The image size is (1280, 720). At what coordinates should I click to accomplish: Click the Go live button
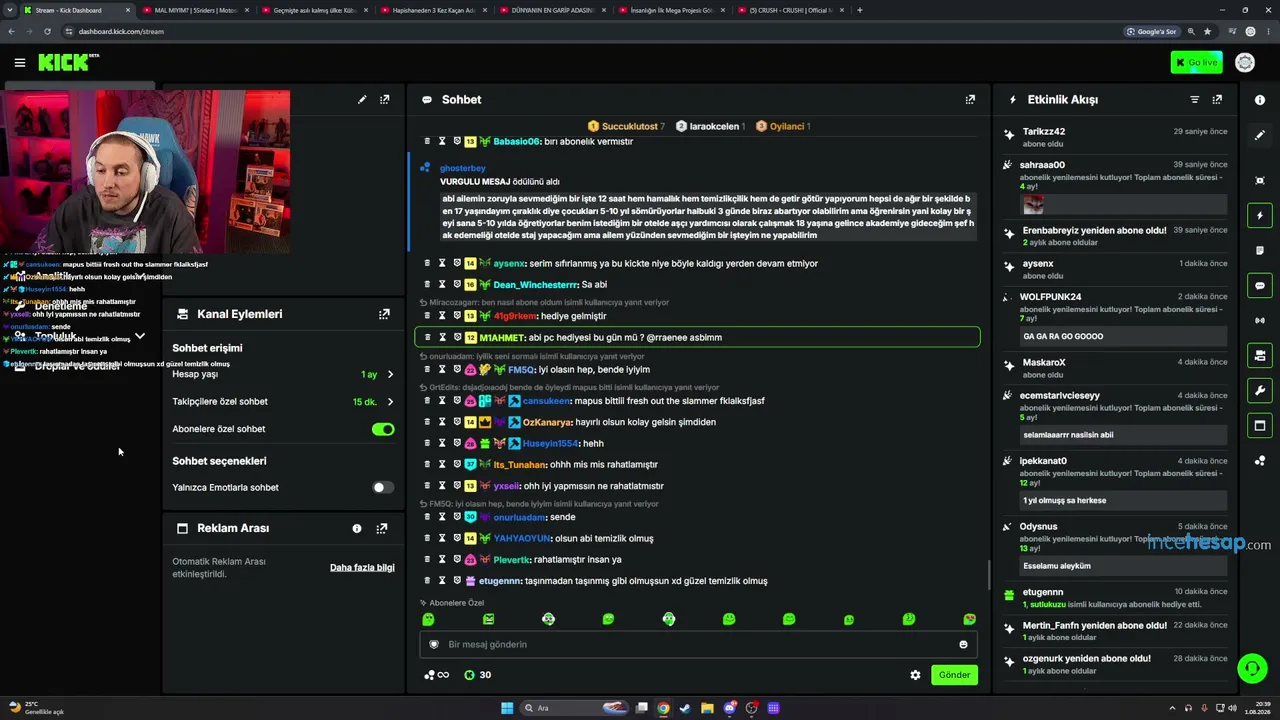[x=1196, y=63]
